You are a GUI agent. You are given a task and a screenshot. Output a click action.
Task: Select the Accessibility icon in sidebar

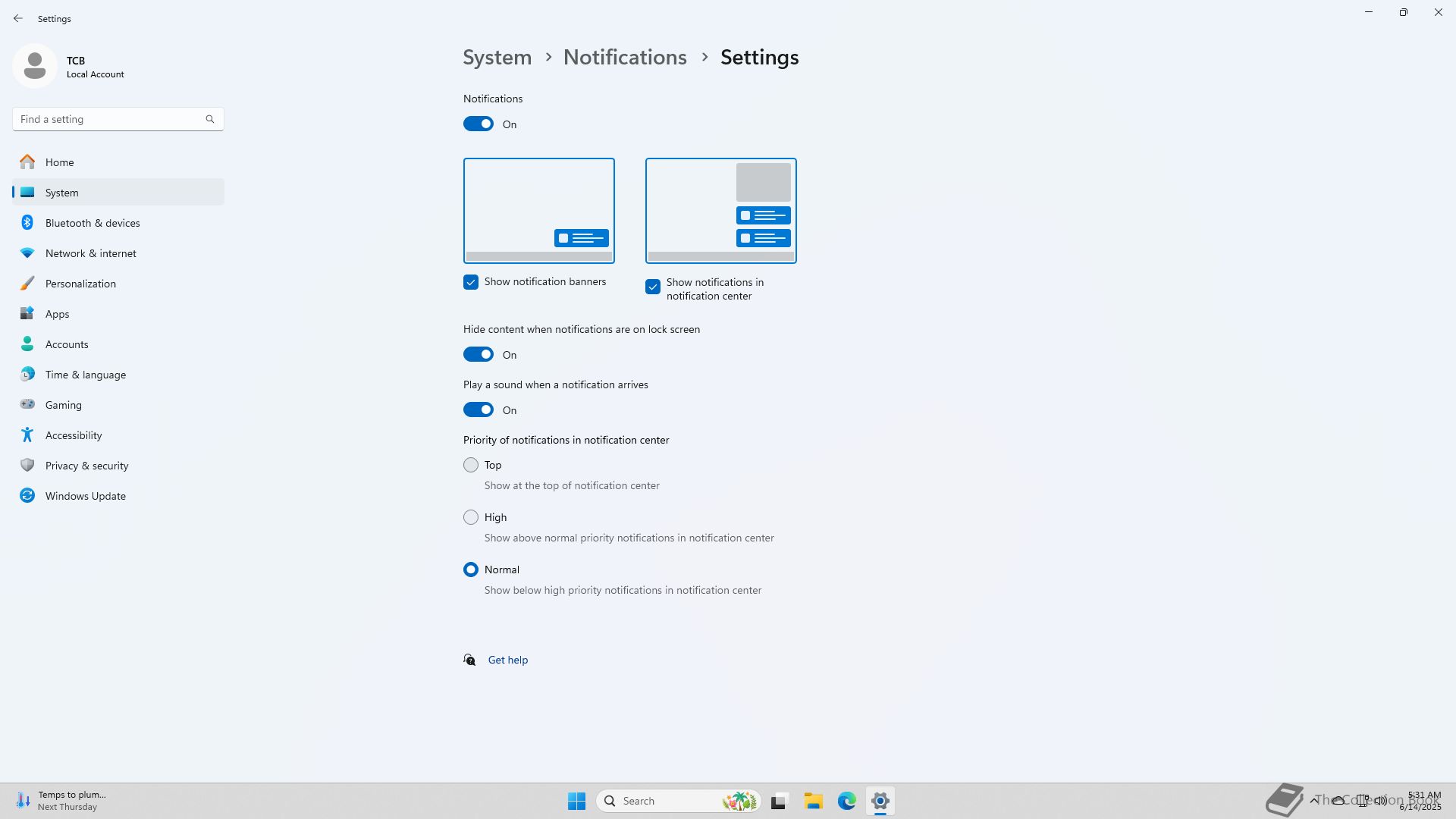coord(27,435)
